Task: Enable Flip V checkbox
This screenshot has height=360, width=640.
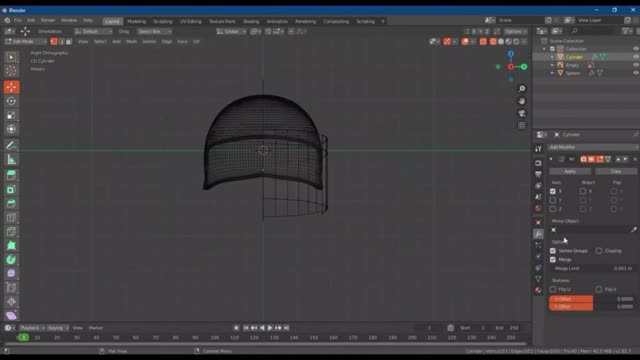Action: [x=599, y=289]
